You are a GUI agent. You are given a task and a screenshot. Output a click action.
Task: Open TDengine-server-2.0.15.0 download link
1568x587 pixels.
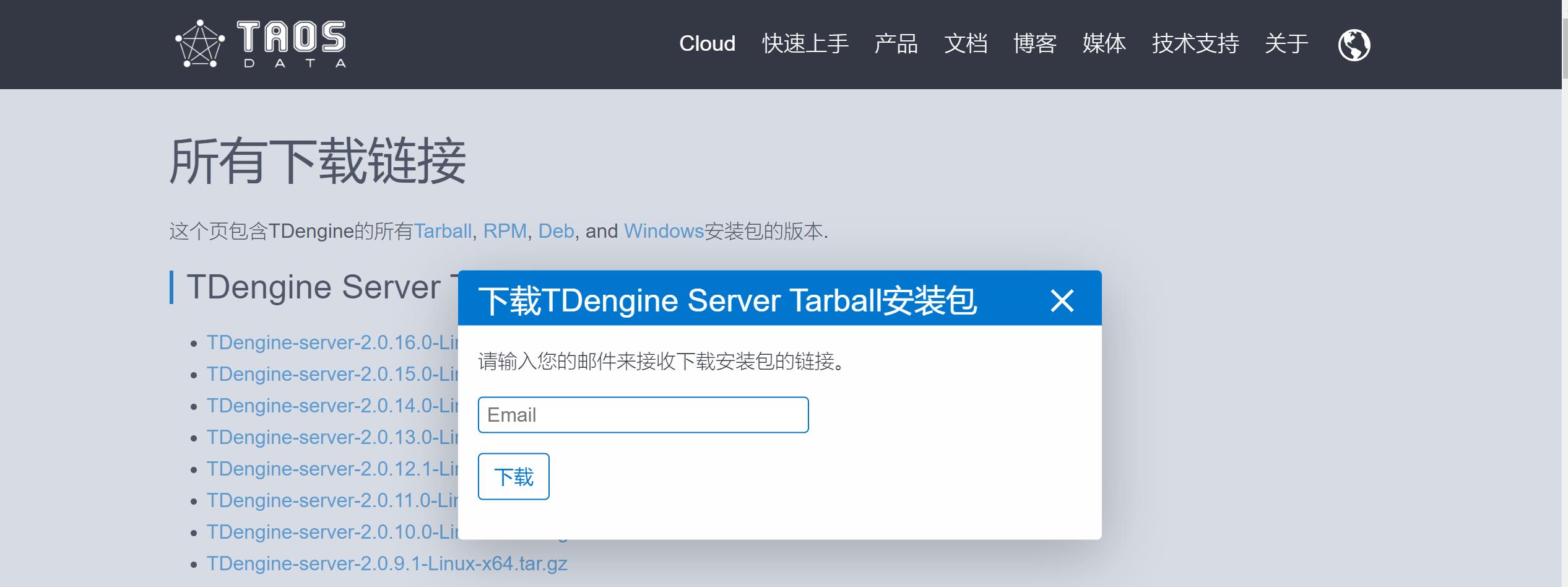click(332, 374)
